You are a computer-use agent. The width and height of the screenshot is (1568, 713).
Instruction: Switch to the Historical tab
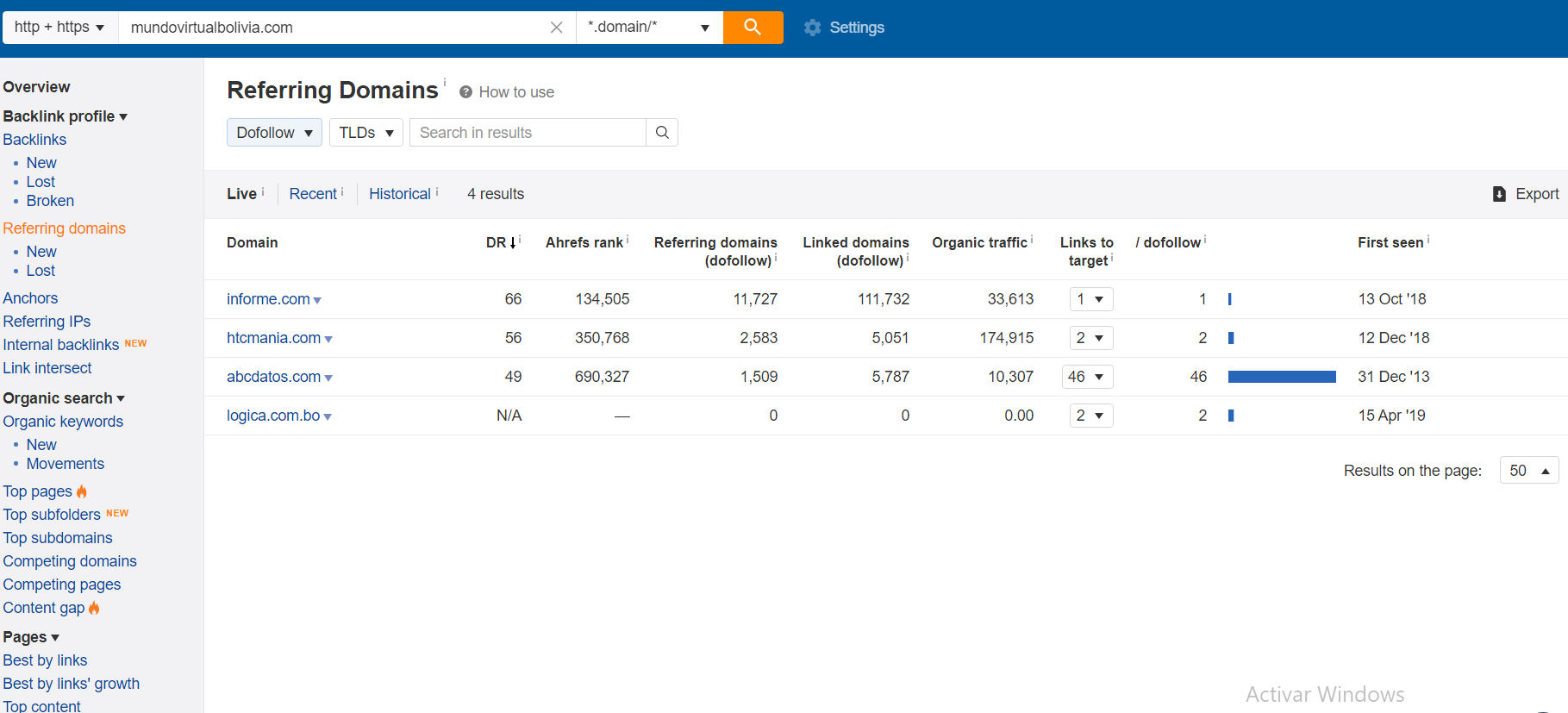tap(400, 194)
